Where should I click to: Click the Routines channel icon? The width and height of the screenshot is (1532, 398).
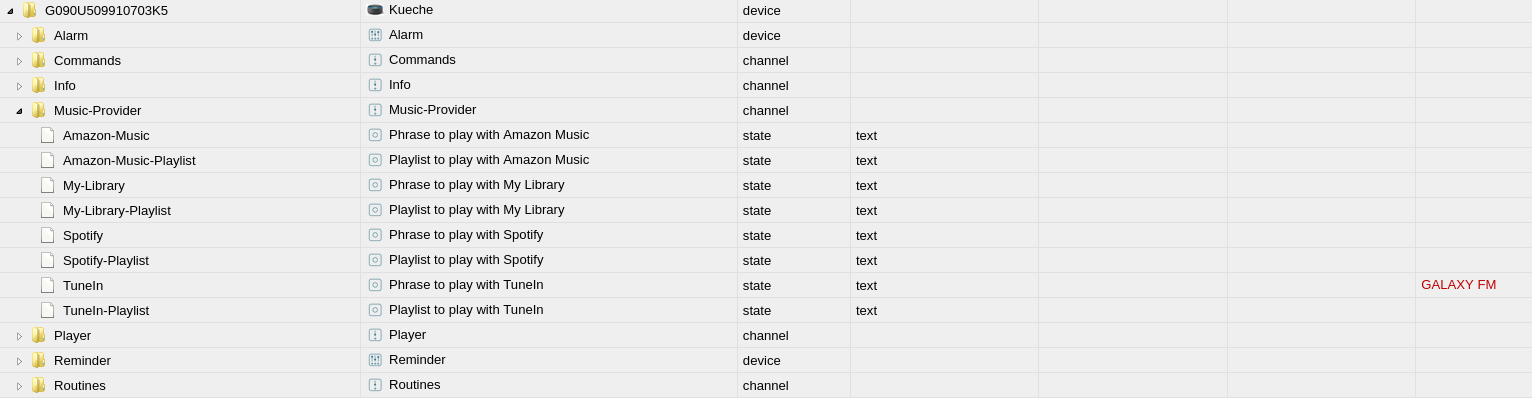point(375,385)
